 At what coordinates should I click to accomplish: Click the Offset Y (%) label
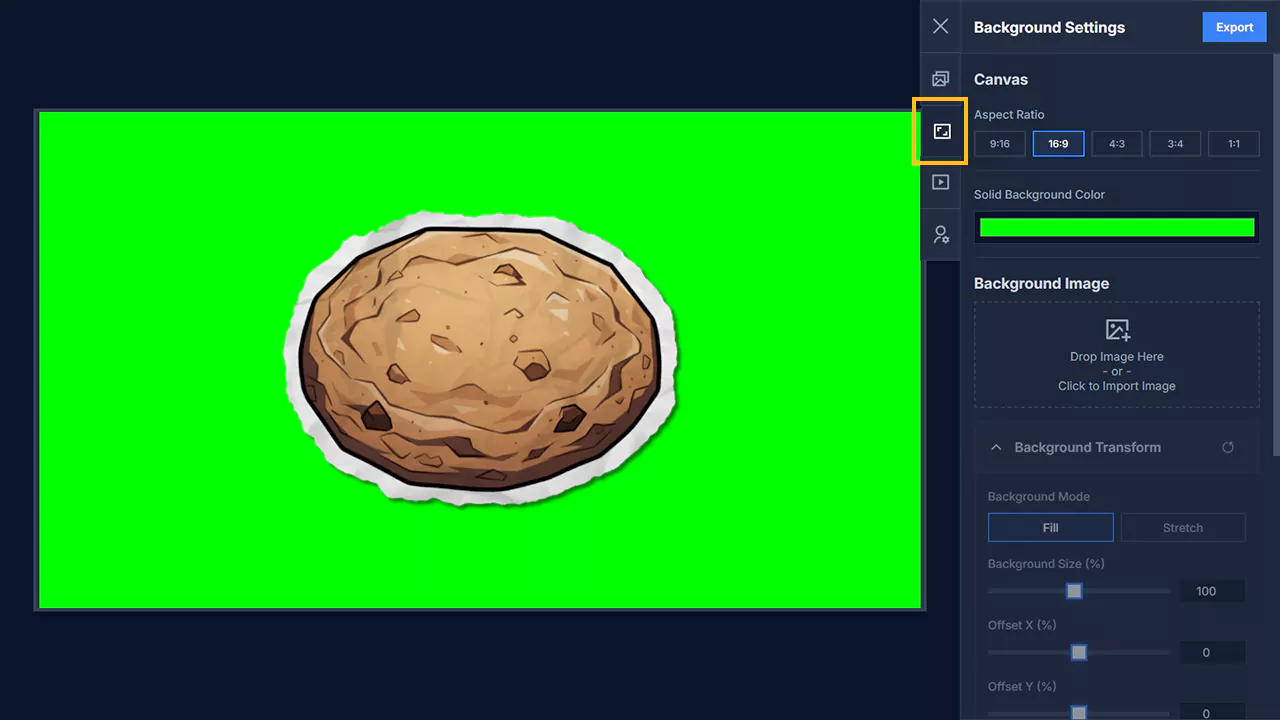(1022, 686)
